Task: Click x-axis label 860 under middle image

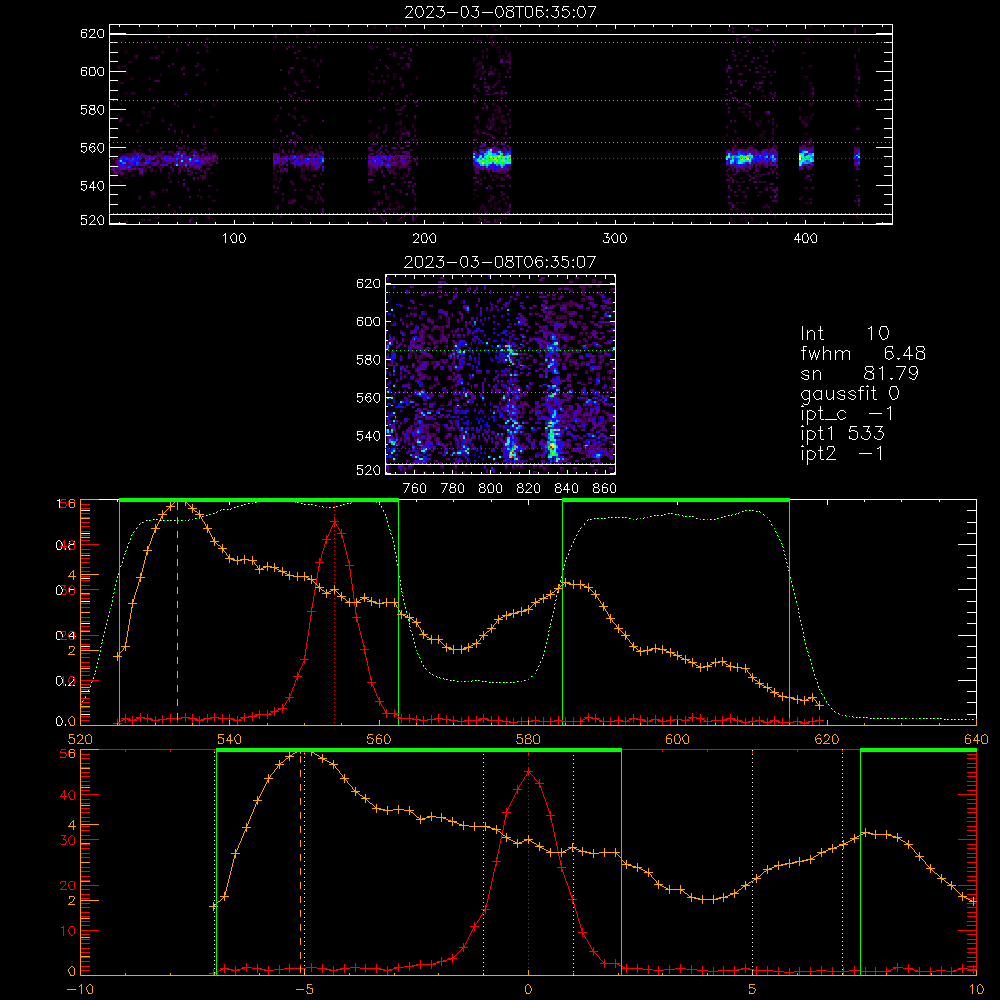Action: (x=604, y=488)
